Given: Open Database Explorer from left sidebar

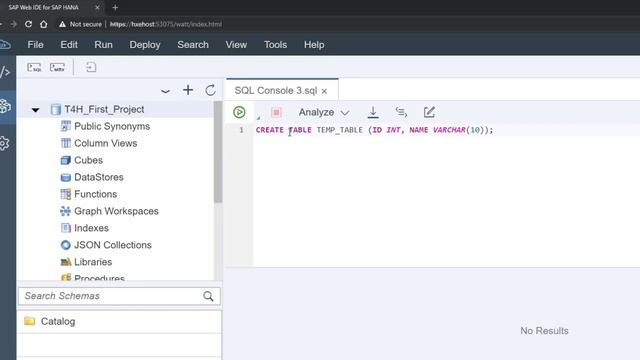Looking at the screenshot, I should [5, 107].
